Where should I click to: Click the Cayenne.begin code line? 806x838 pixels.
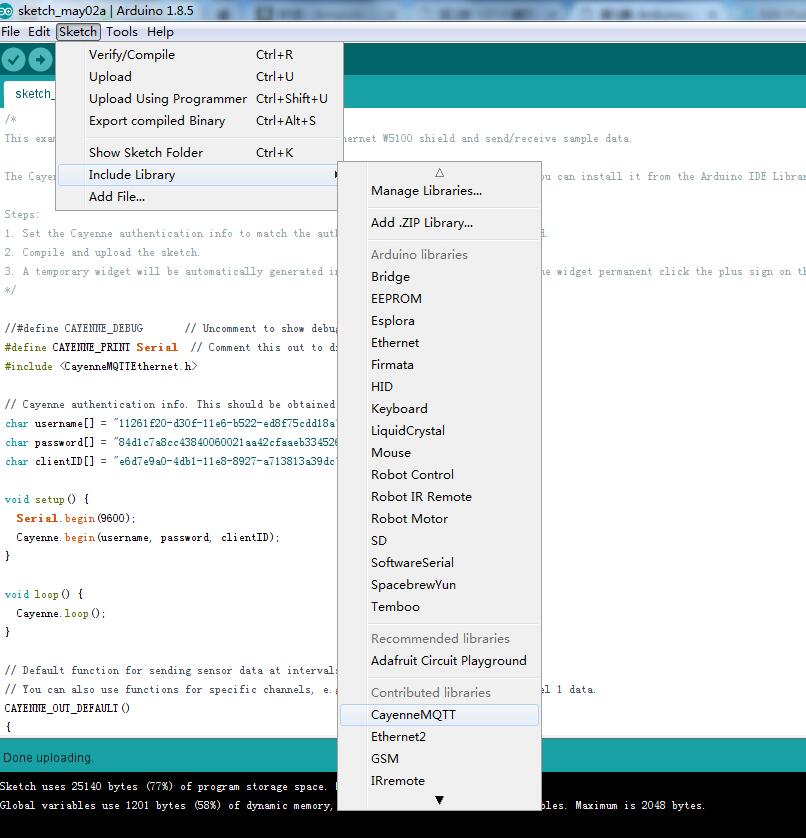click(148, 538)
